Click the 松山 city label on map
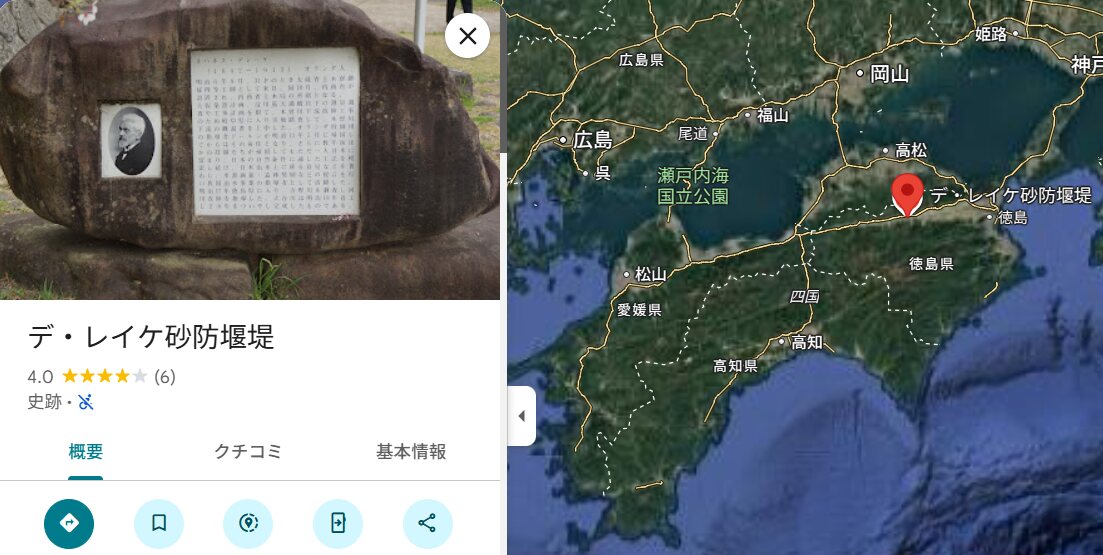This screenshot has width=1103, height=555. coord(651,274)
